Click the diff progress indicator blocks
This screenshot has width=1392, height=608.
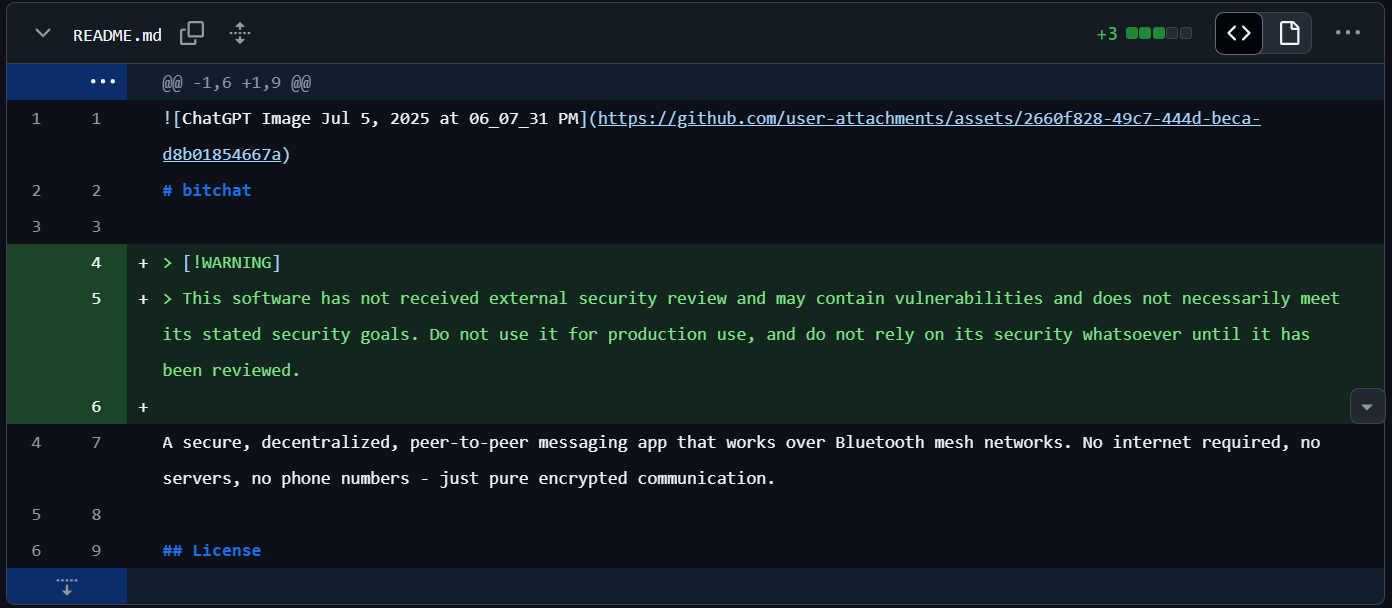click(x=1159, y=33)
